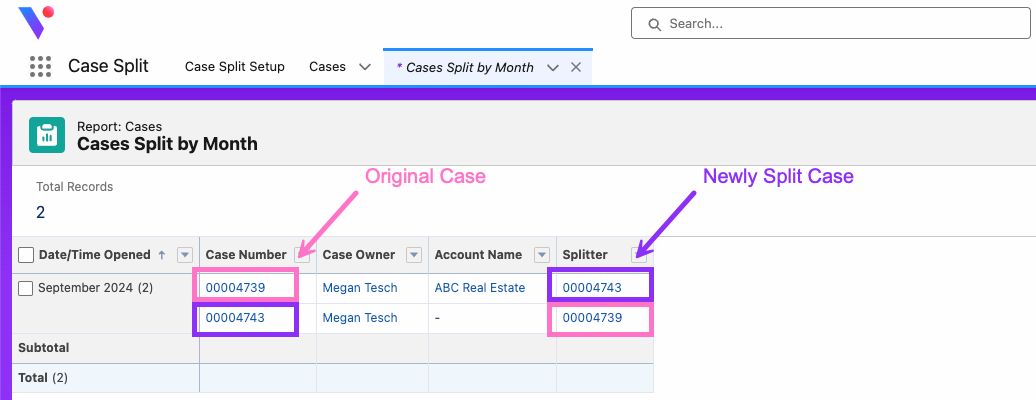The width and height of the screenshot is (1036, 400).
Task: Click the Case Owner column header
Action: [359, 255]
